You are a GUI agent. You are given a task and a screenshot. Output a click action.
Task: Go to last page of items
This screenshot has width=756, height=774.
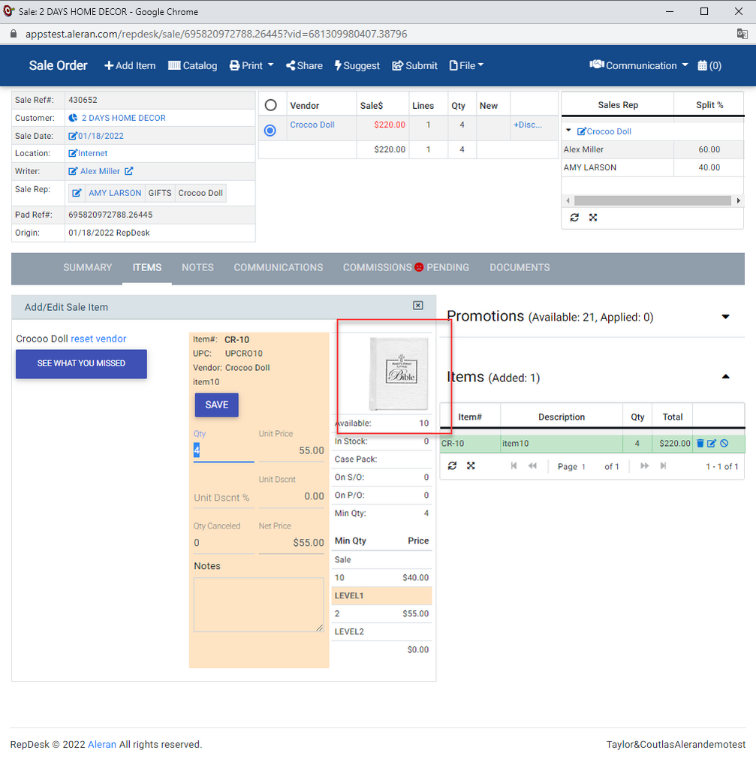click(663, 466)
